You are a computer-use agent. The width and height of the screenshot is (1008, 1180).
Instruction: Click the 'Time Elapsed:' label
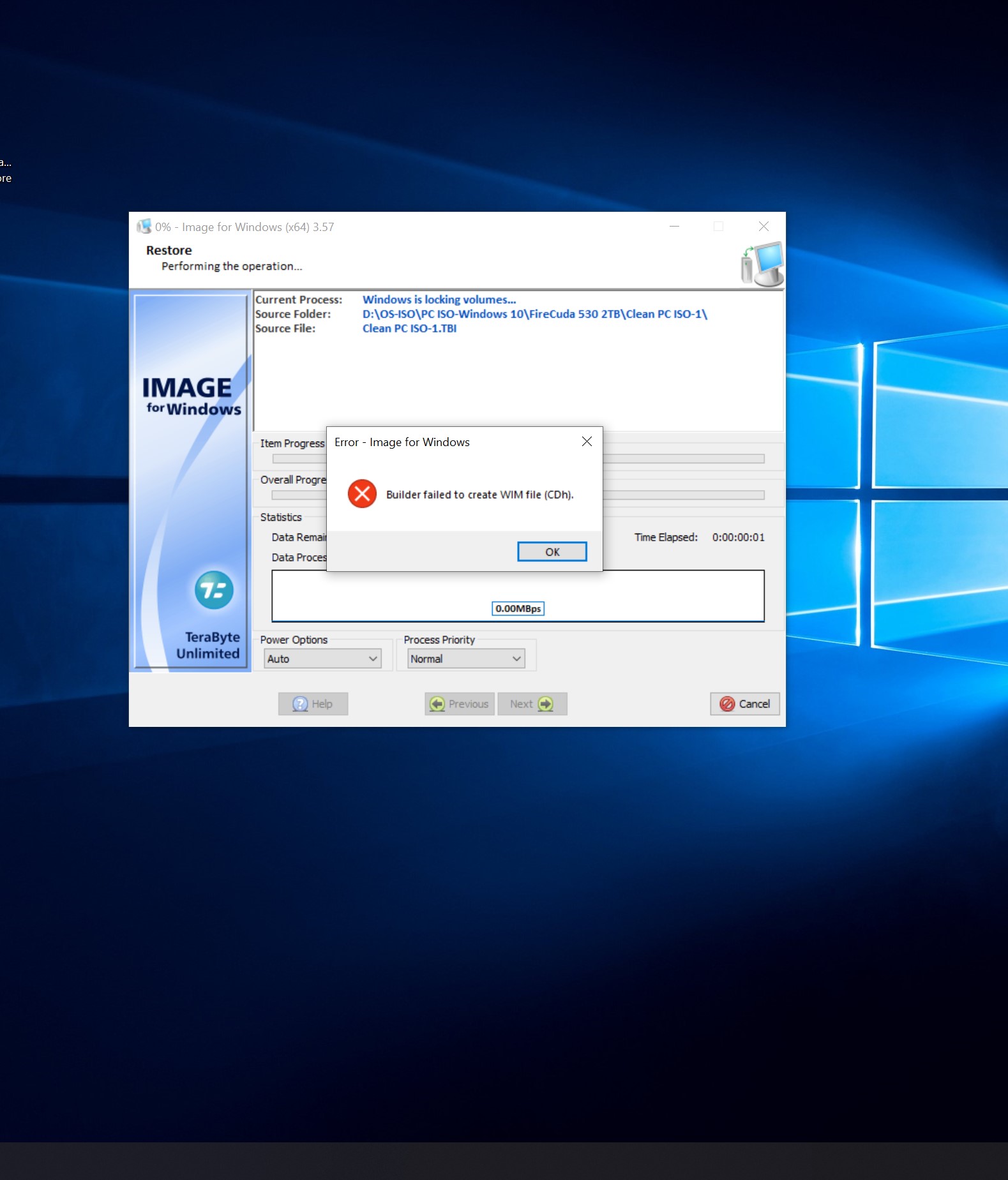click(666, 537)
